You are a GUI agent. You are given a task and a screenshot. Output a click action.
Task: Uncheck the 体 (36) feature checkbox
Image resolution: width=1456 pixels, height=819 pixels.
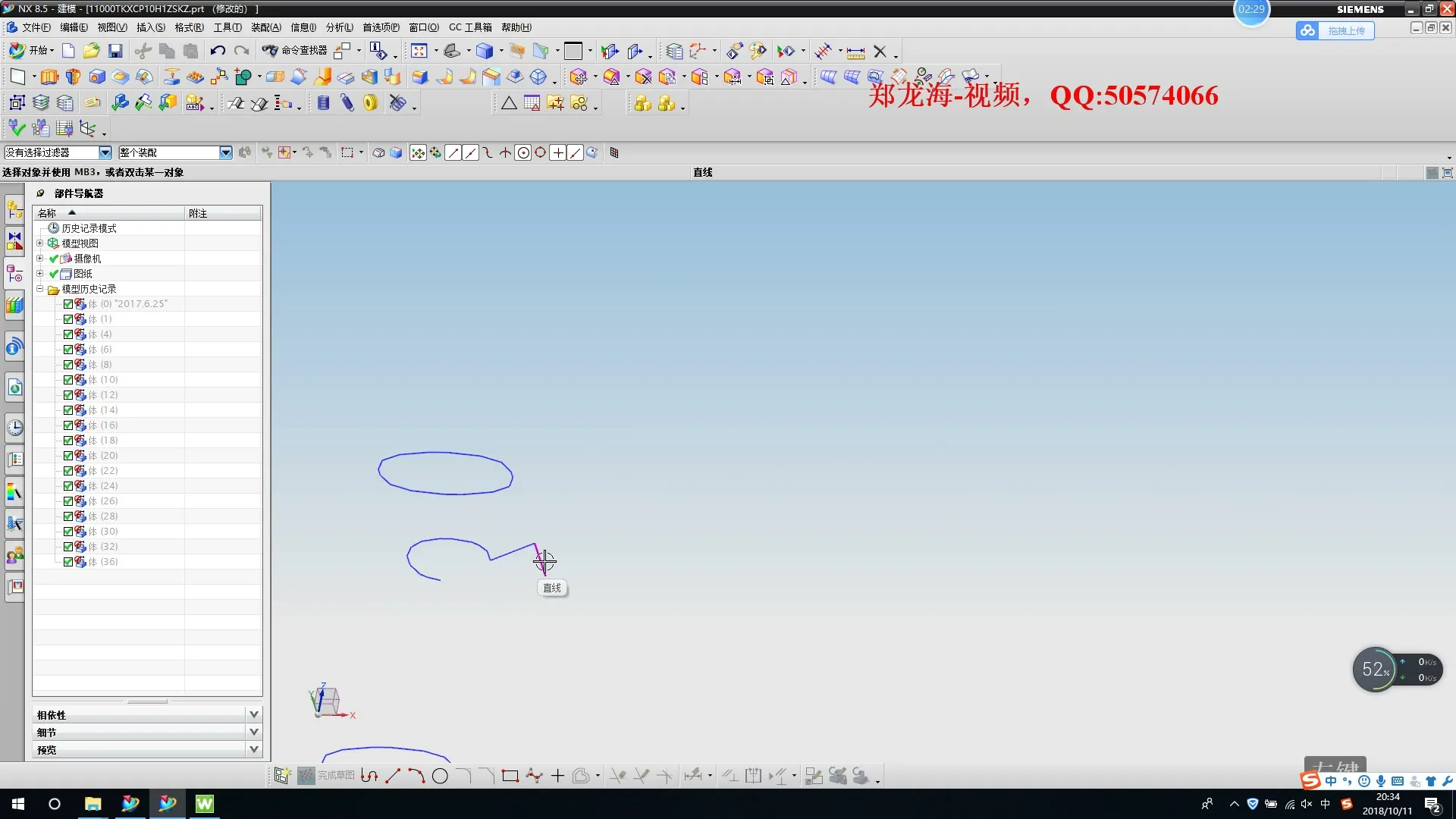point(68,562)
